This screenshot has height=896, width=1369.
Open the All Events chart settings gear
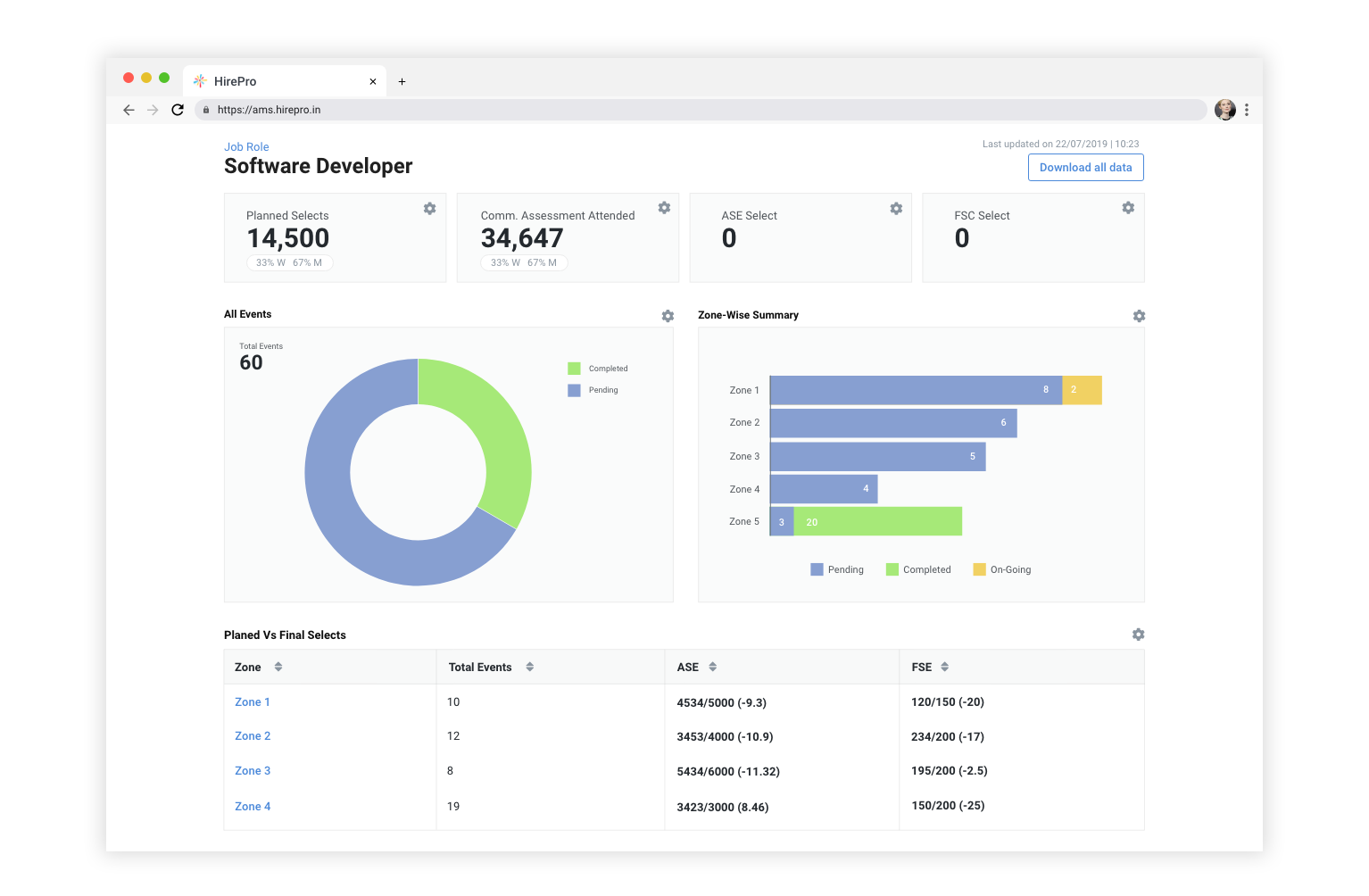point(667,315)
